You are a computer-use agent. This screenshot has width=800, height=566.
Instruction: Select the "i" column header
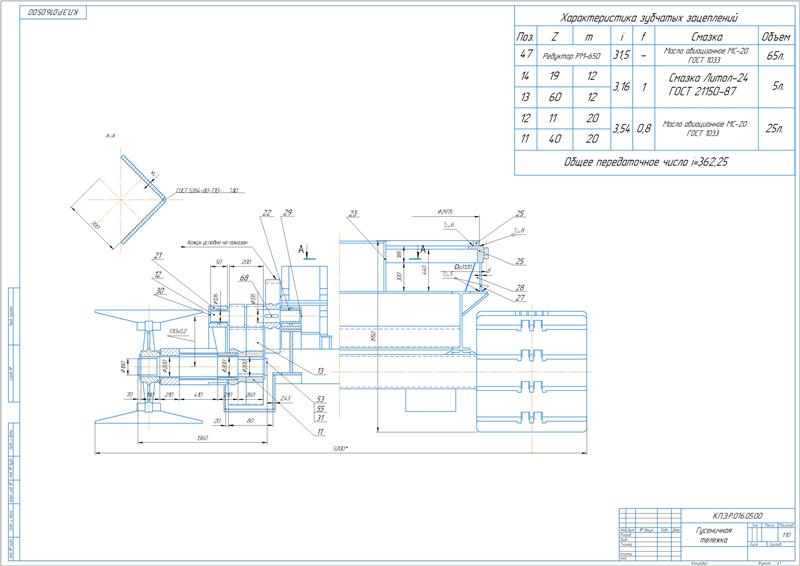pyautogui.click(x=622, y=37)
